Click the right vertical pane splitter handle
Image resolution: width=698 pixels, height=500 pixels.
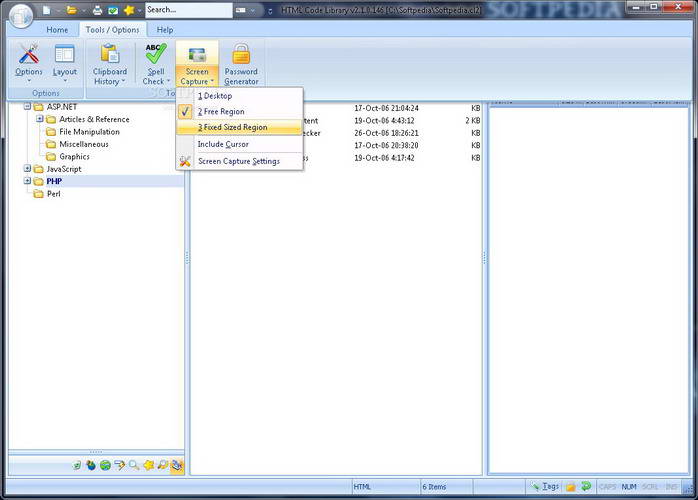tap(485, 257)
